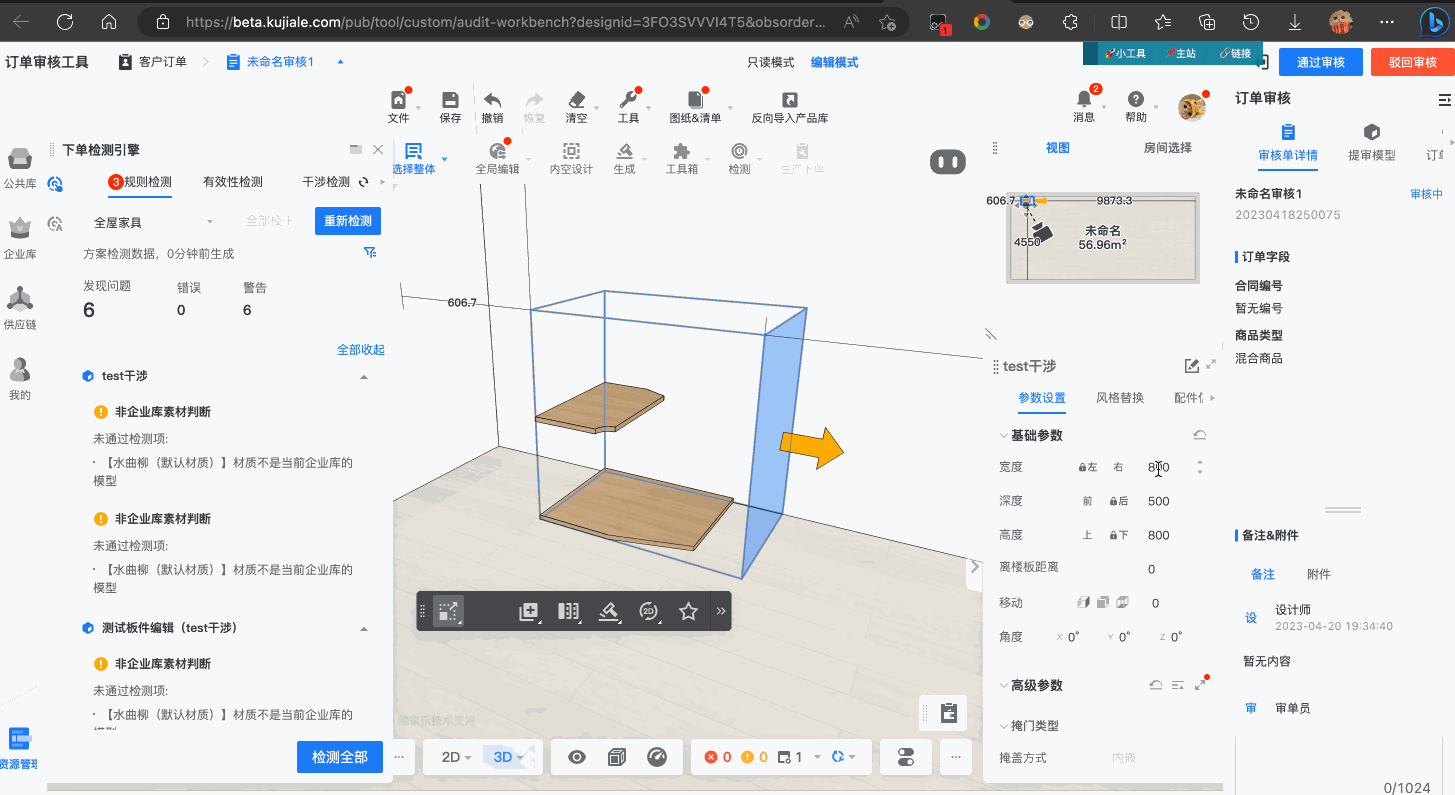
Task: Toggle the eye visibility icon in bottom bar
Action: click(x=577, y=757)
